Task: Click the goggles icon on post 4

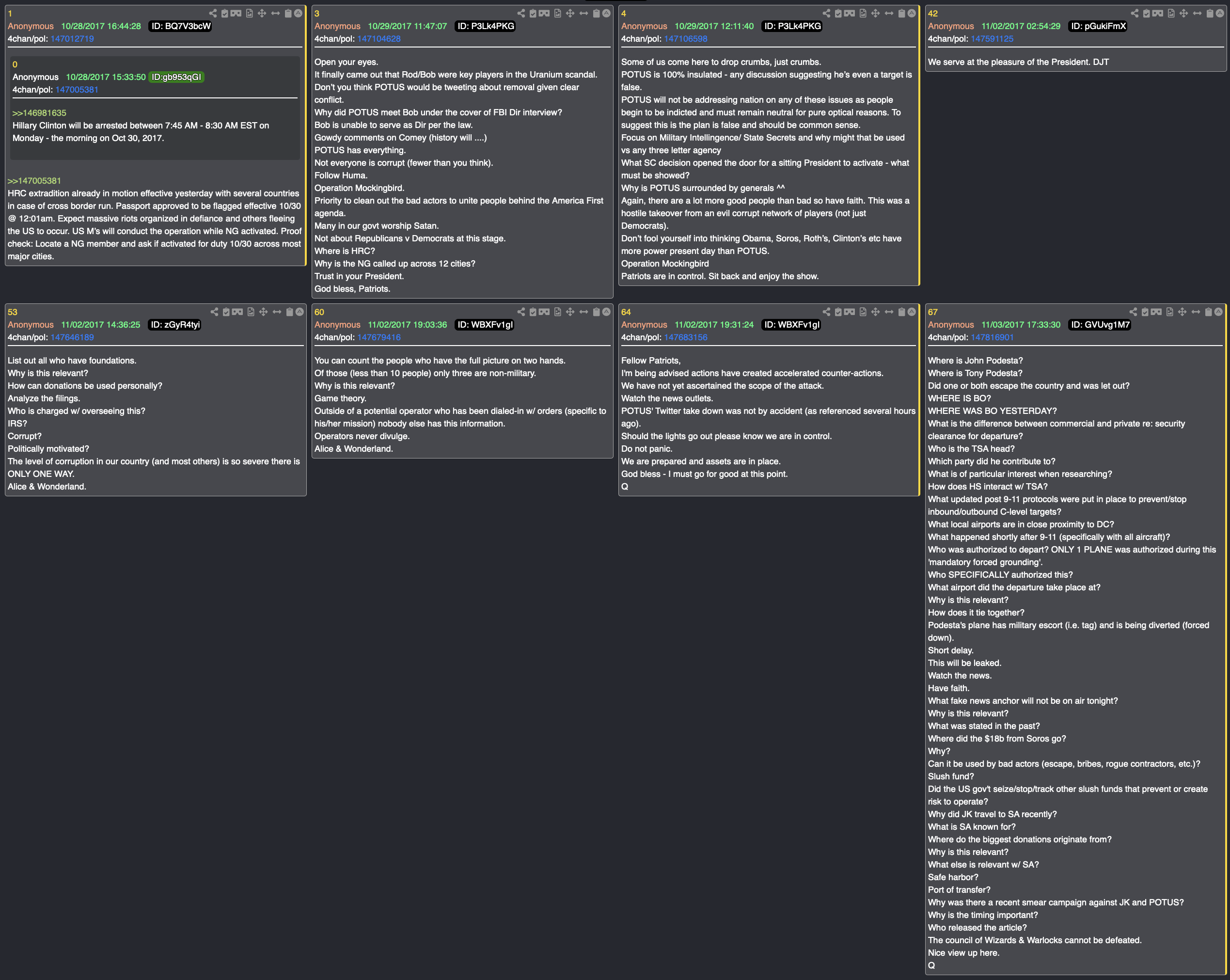Action: click(x=850, y=13)
